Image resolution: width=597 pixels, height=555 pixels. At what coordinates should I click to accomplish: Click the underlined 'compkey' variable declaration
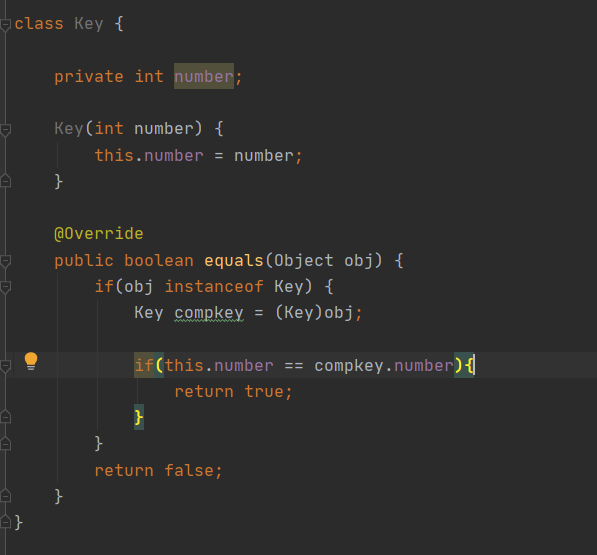pyautogui.click(x=209, y=313)
